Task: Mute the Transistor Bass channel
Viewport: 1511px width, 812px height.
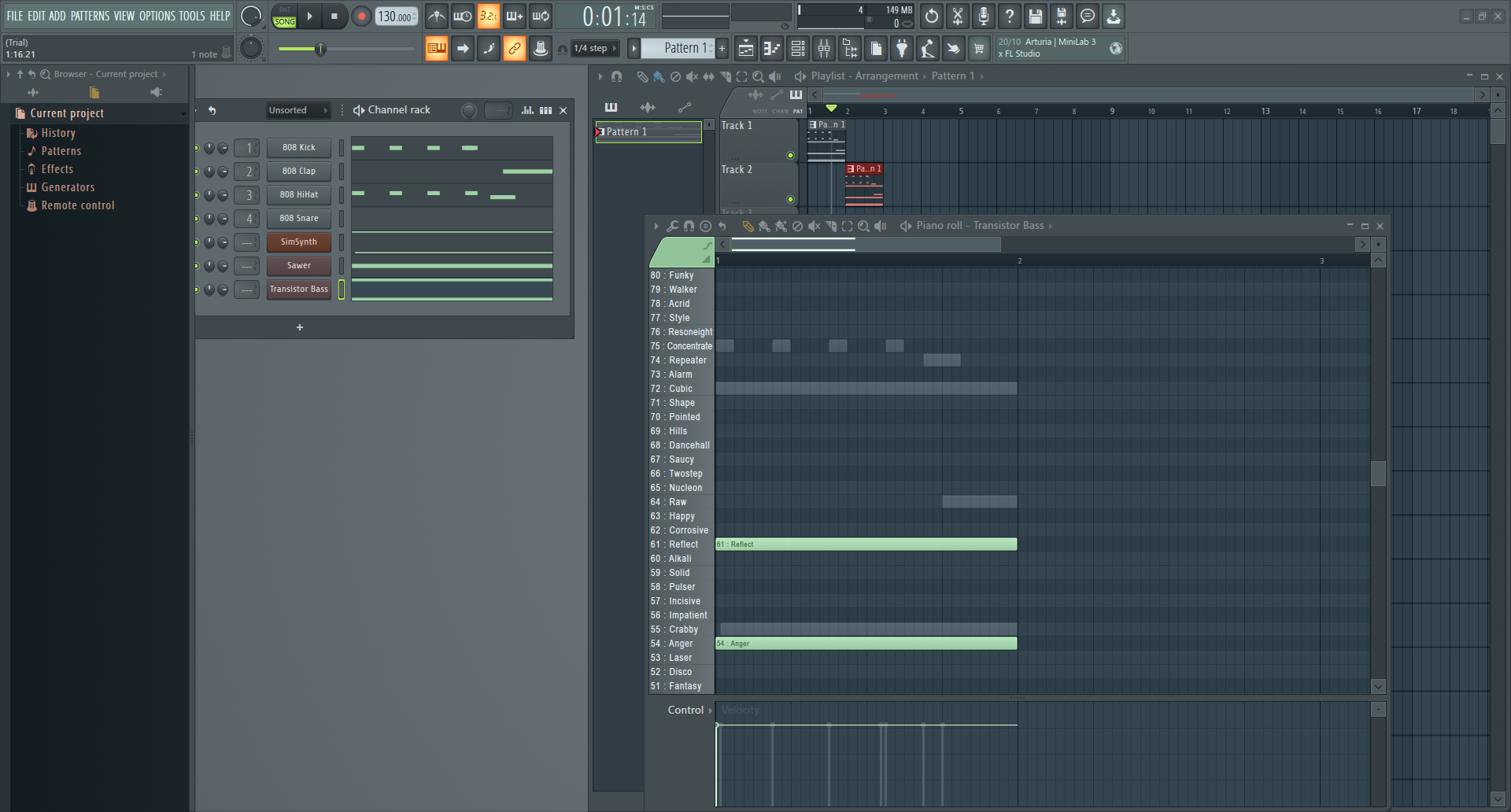Action: pos(197,289)
